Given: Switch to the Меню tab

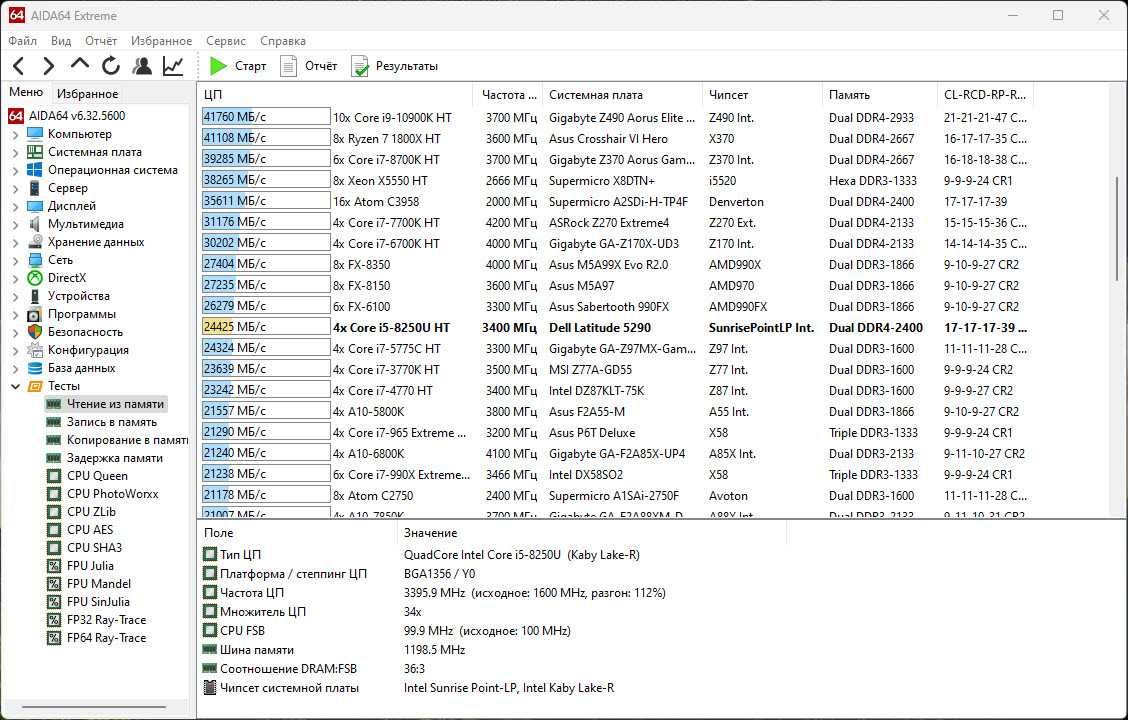Looking at the screenshot, I should (x=26, y=92).
